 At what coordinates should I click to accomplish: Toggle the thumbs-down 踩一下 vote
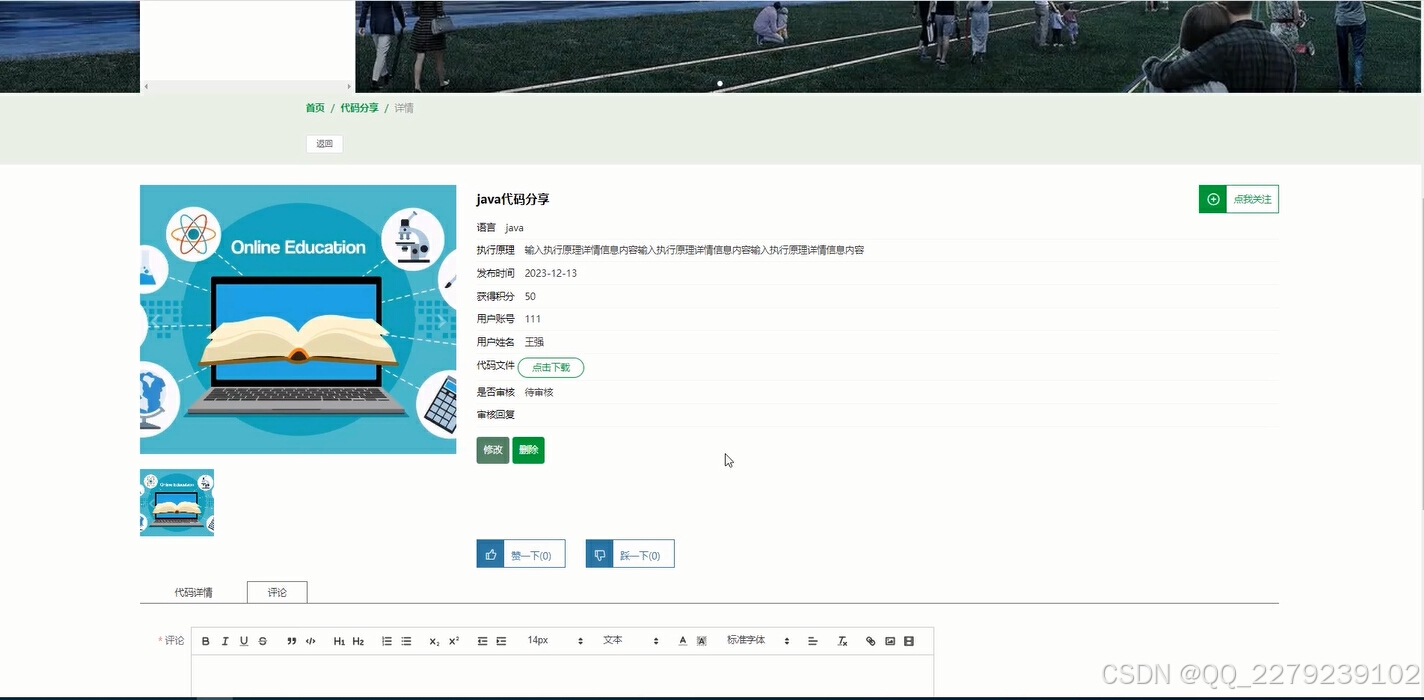point(630,553)
